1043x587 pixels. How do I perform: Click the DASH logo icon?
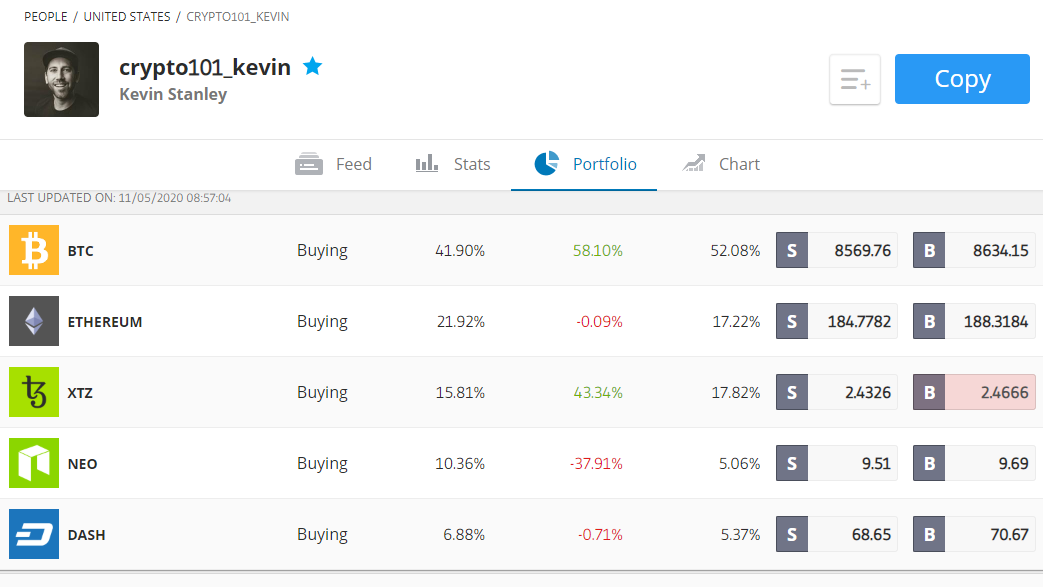34,534
